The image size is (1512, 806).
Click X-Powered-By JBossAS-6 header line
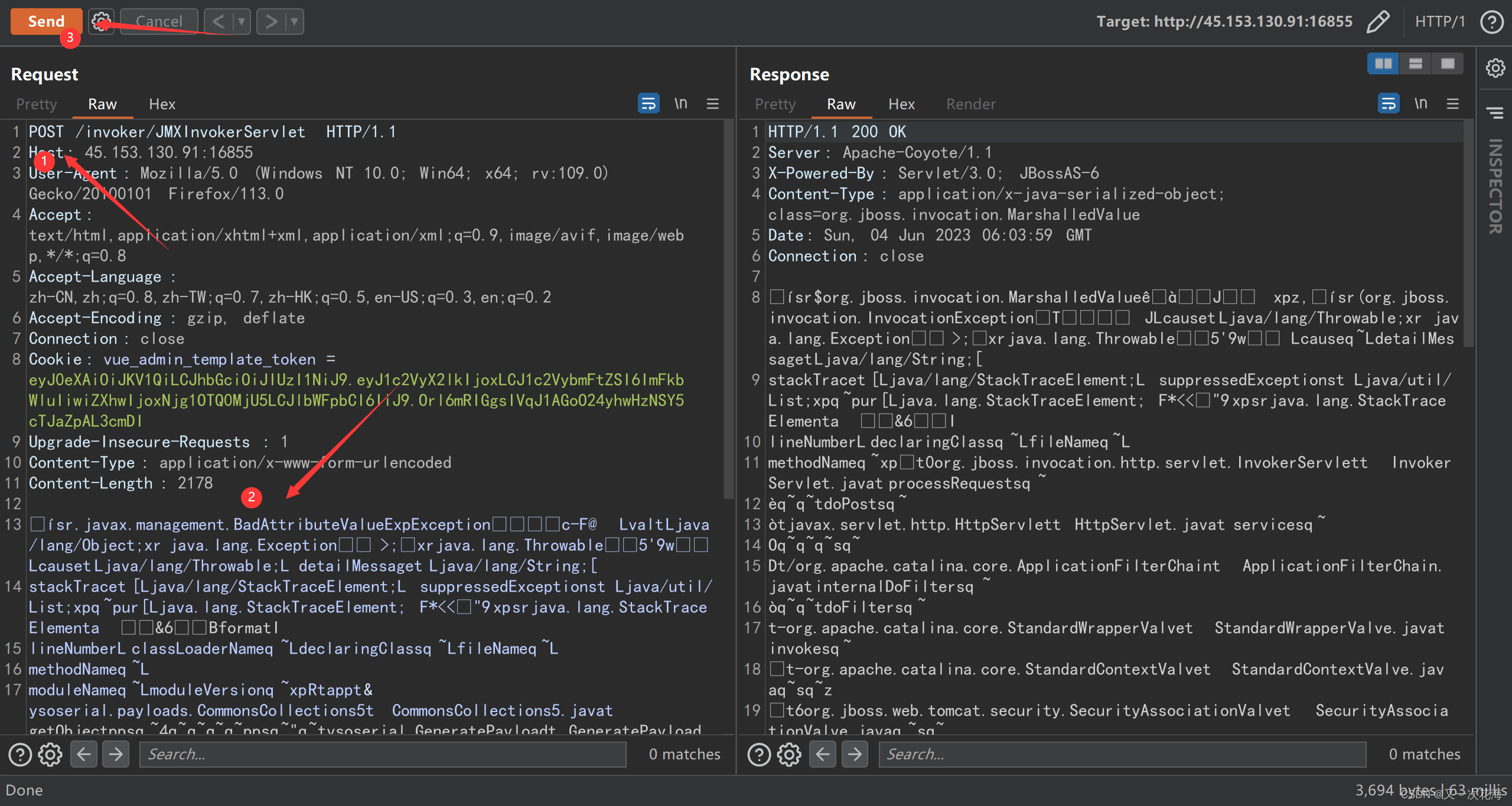tap(933, 173)
